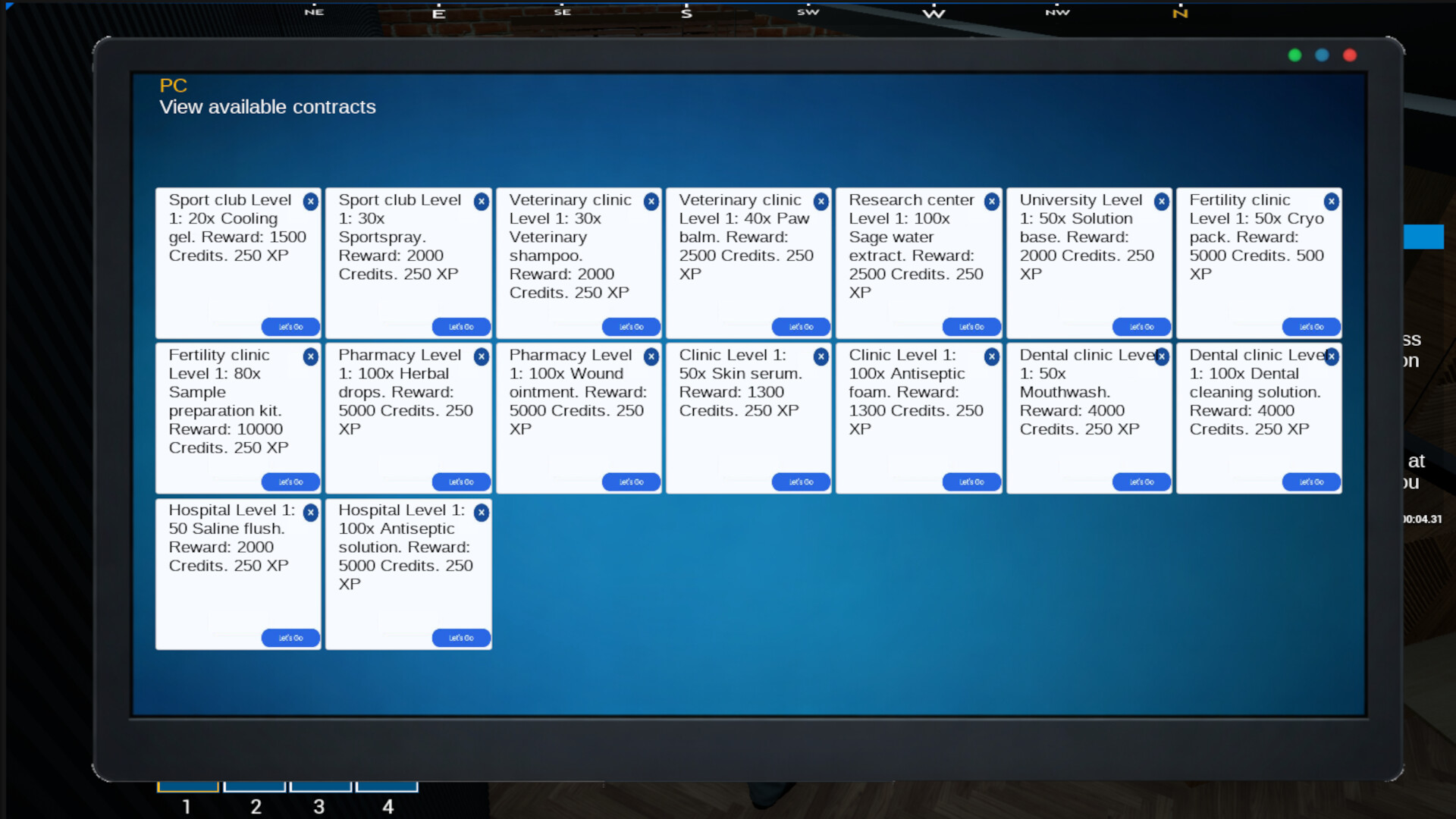Dismiss the University 50x Solution base contract

click(x=1163, y=202)
